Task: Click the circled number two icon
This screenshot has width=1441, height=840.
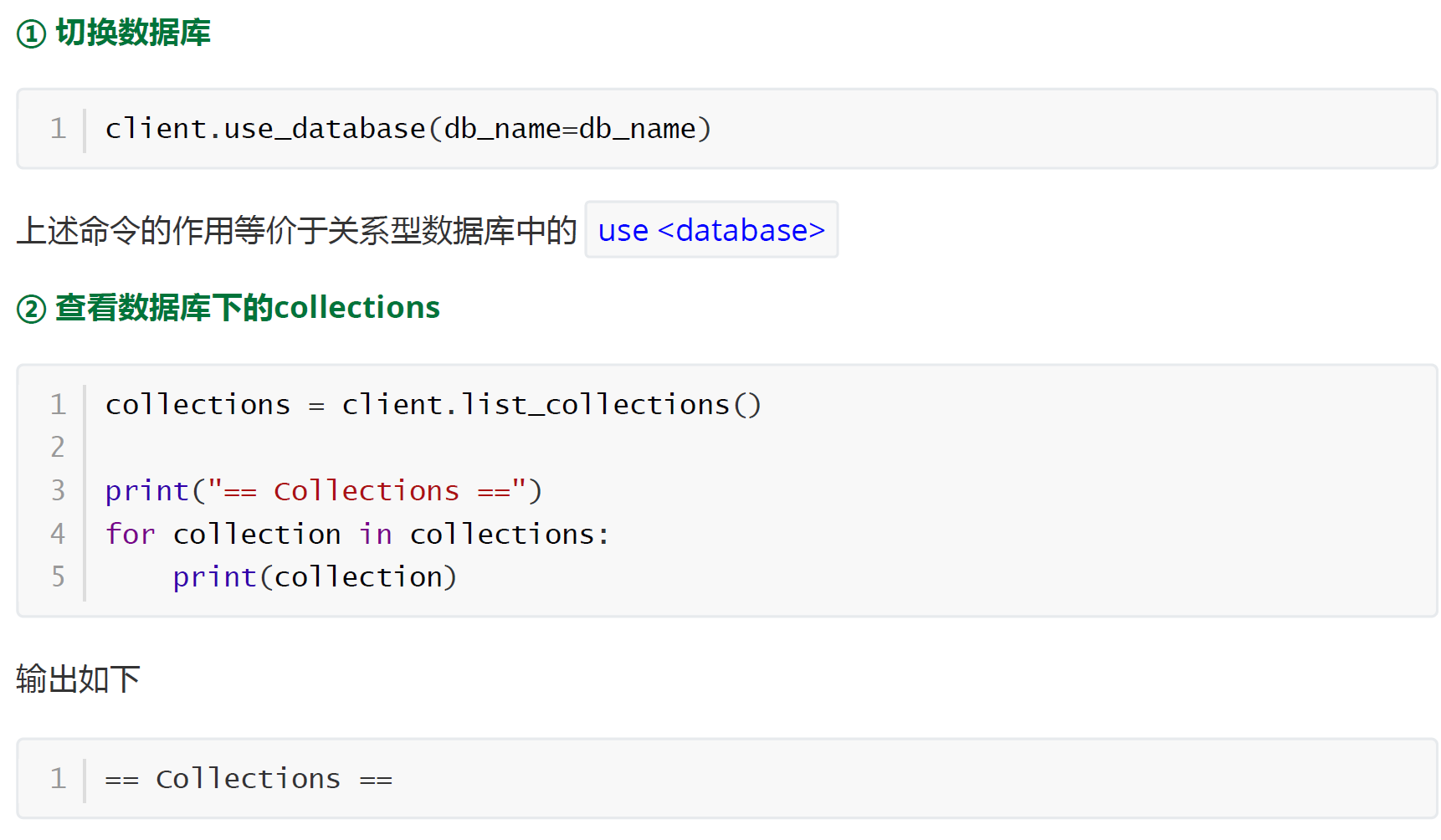Action: (x=32, y=310)
